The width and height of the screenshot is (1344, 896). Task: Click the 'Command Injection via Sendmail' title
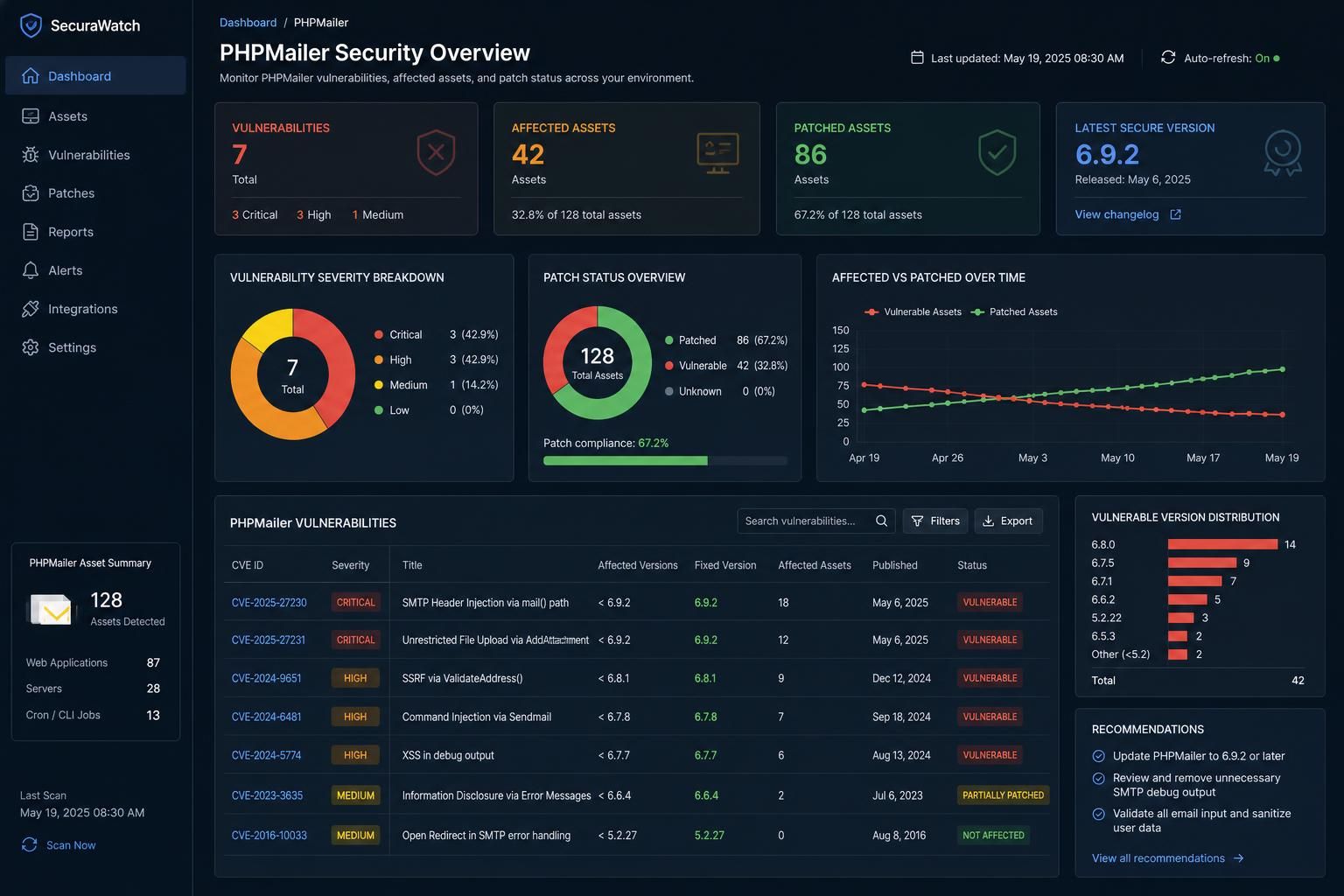[476, 717]
